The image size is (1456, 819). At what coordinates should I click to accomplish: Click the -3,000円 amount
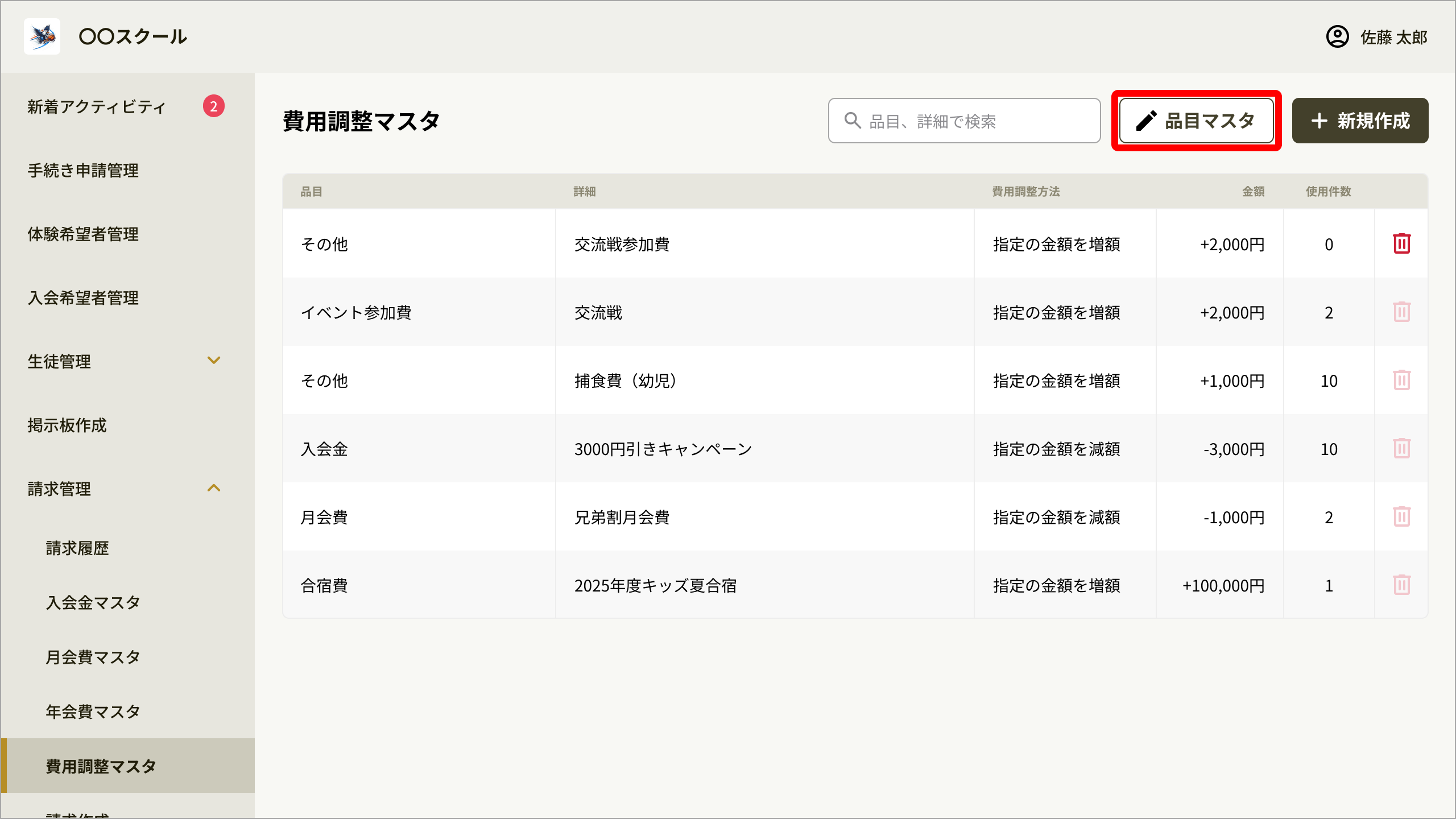click(1234, 449)
